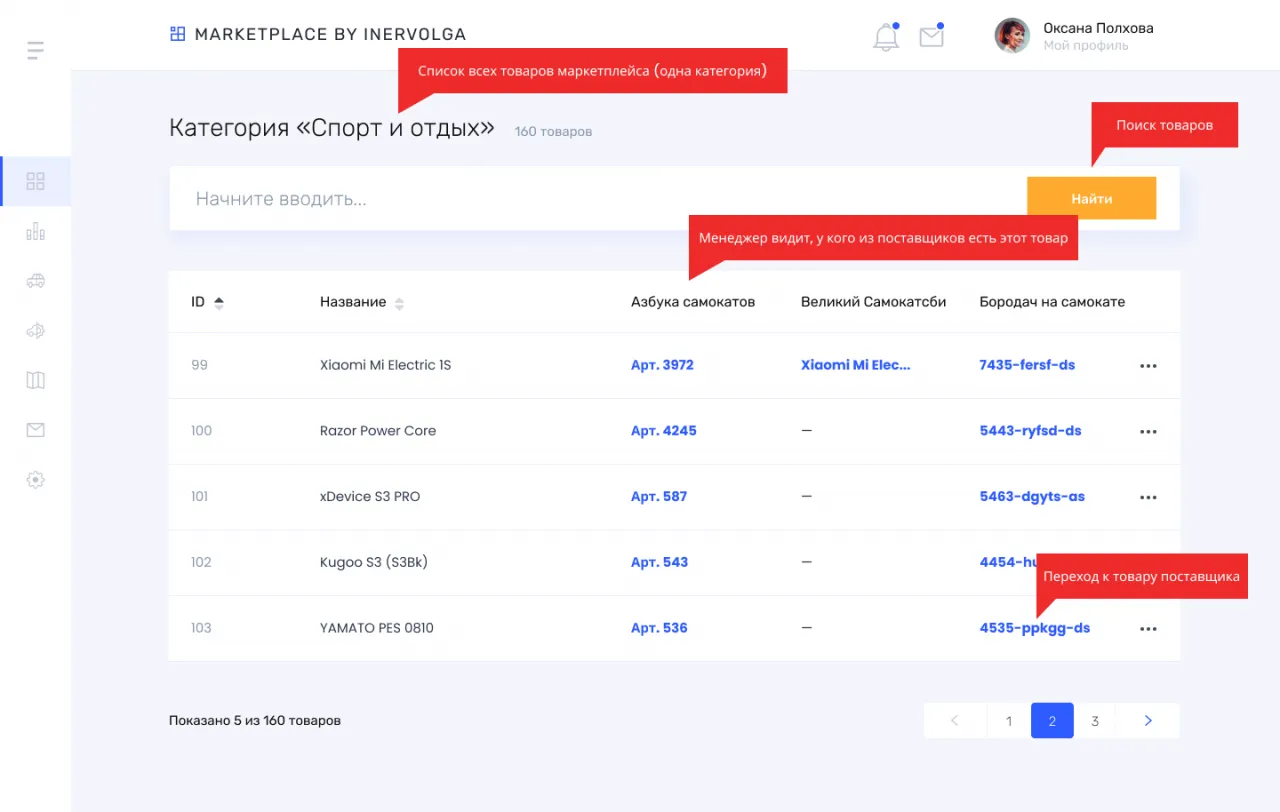
Task: Sort table by ID column arrows
Action: pos(219,303)
